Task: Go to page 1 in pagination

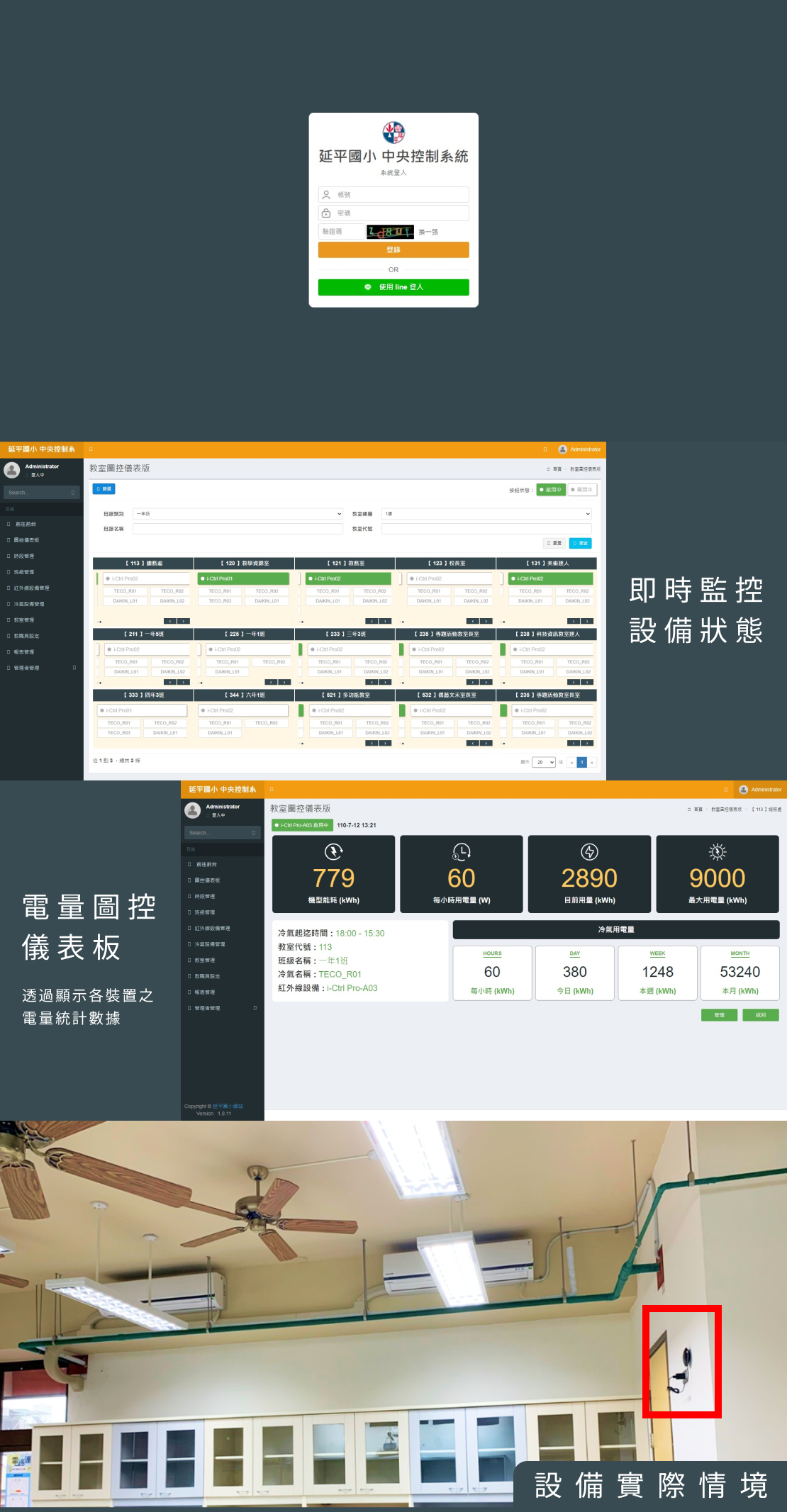Action: pyautogui.click(x=582, y=763)
